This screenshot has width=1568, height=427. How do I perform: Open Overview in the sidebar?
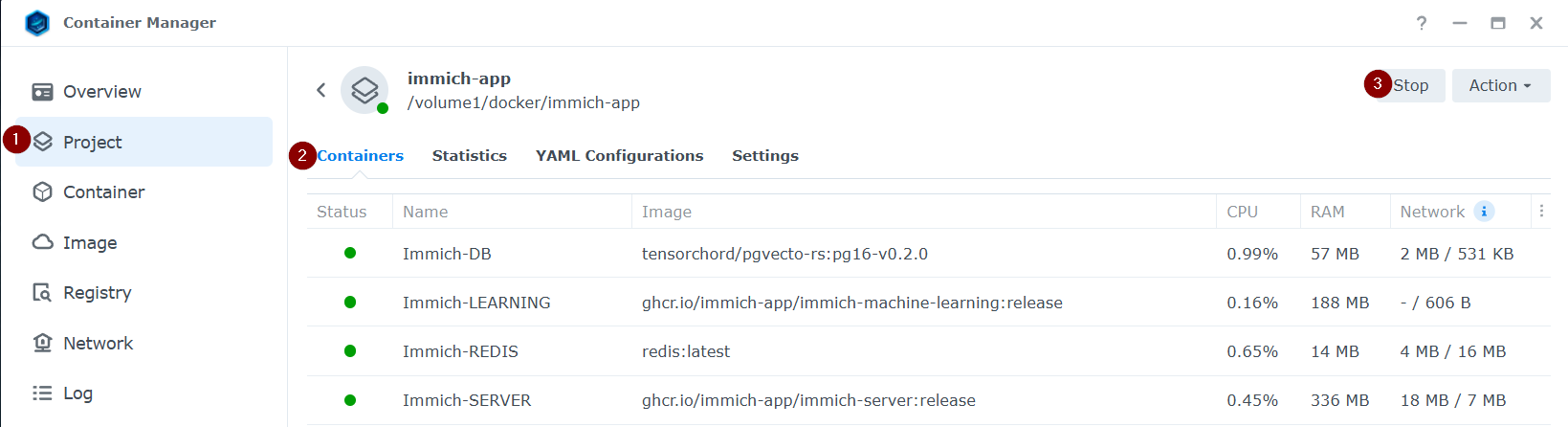click(144, 92)
